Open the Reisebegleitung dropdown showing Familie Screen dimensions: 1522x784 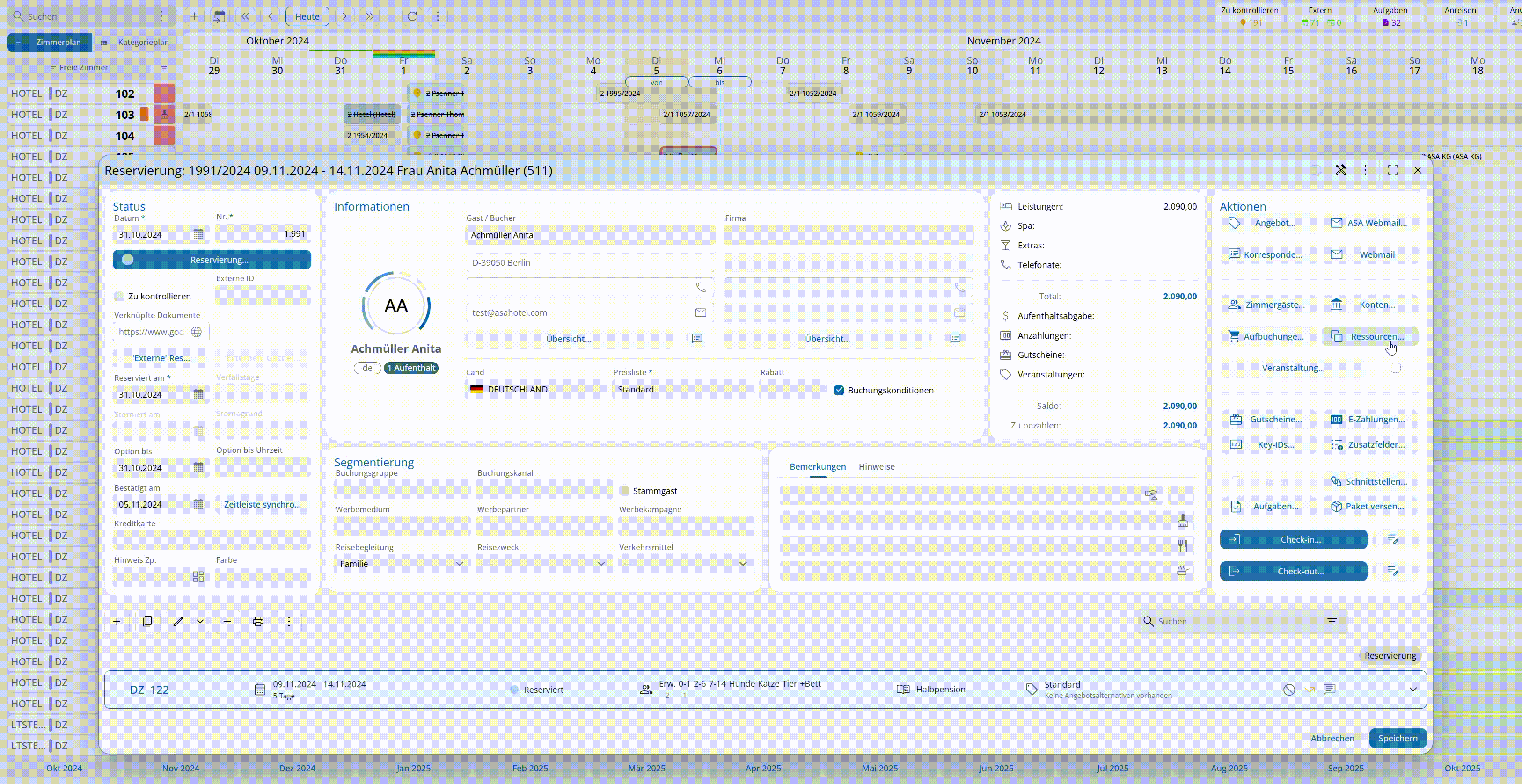click(x=402, y=564)
